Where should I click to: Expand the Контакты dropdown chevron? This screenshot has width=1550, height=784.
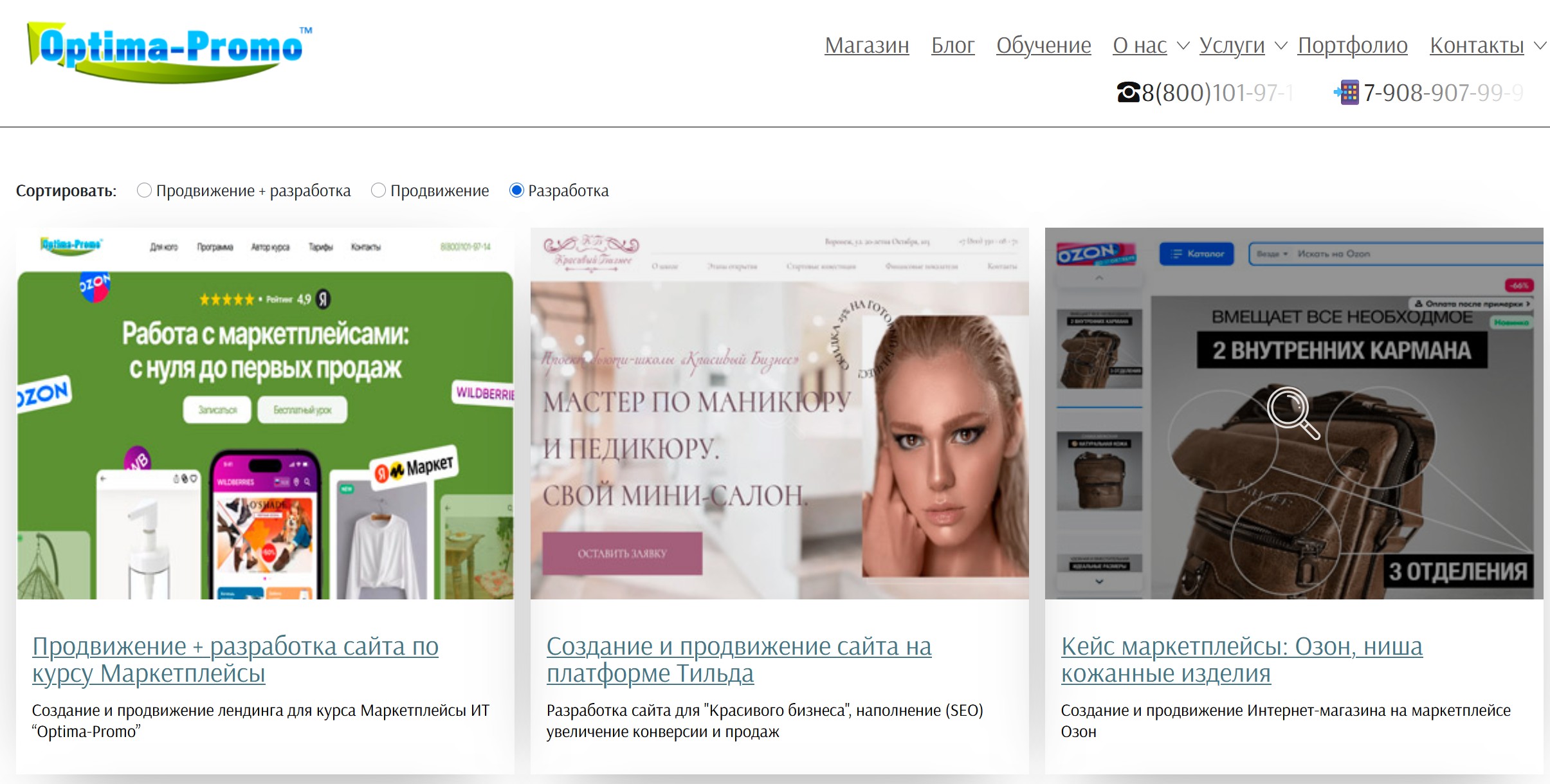(x=1540, y=46)
